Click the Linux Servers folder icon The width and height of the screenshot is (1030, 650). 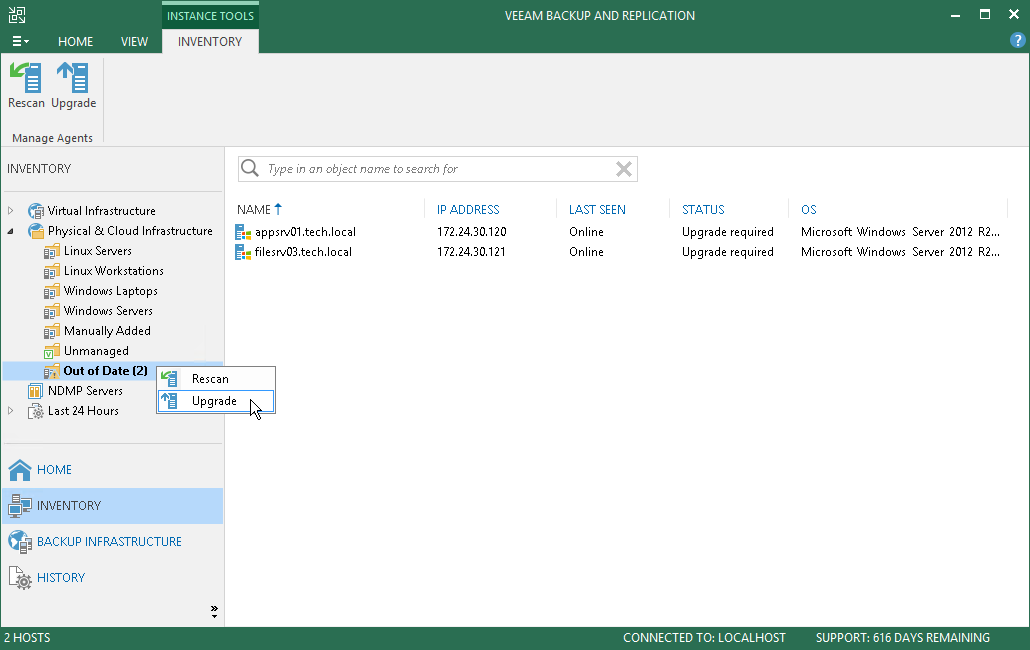[x=51, y=251]
